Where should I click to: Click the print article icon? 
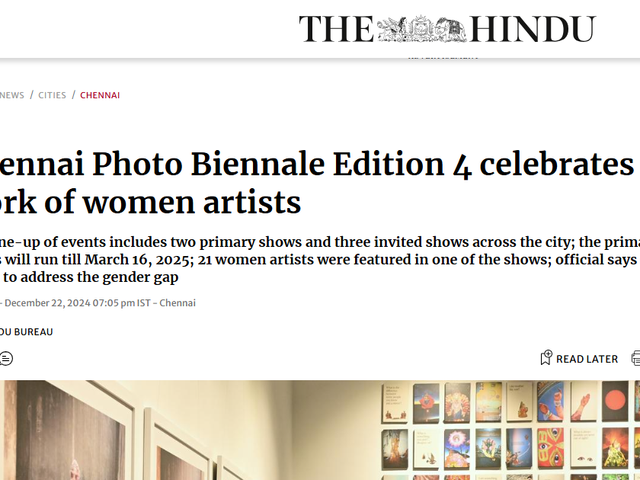tap(636, 358)
